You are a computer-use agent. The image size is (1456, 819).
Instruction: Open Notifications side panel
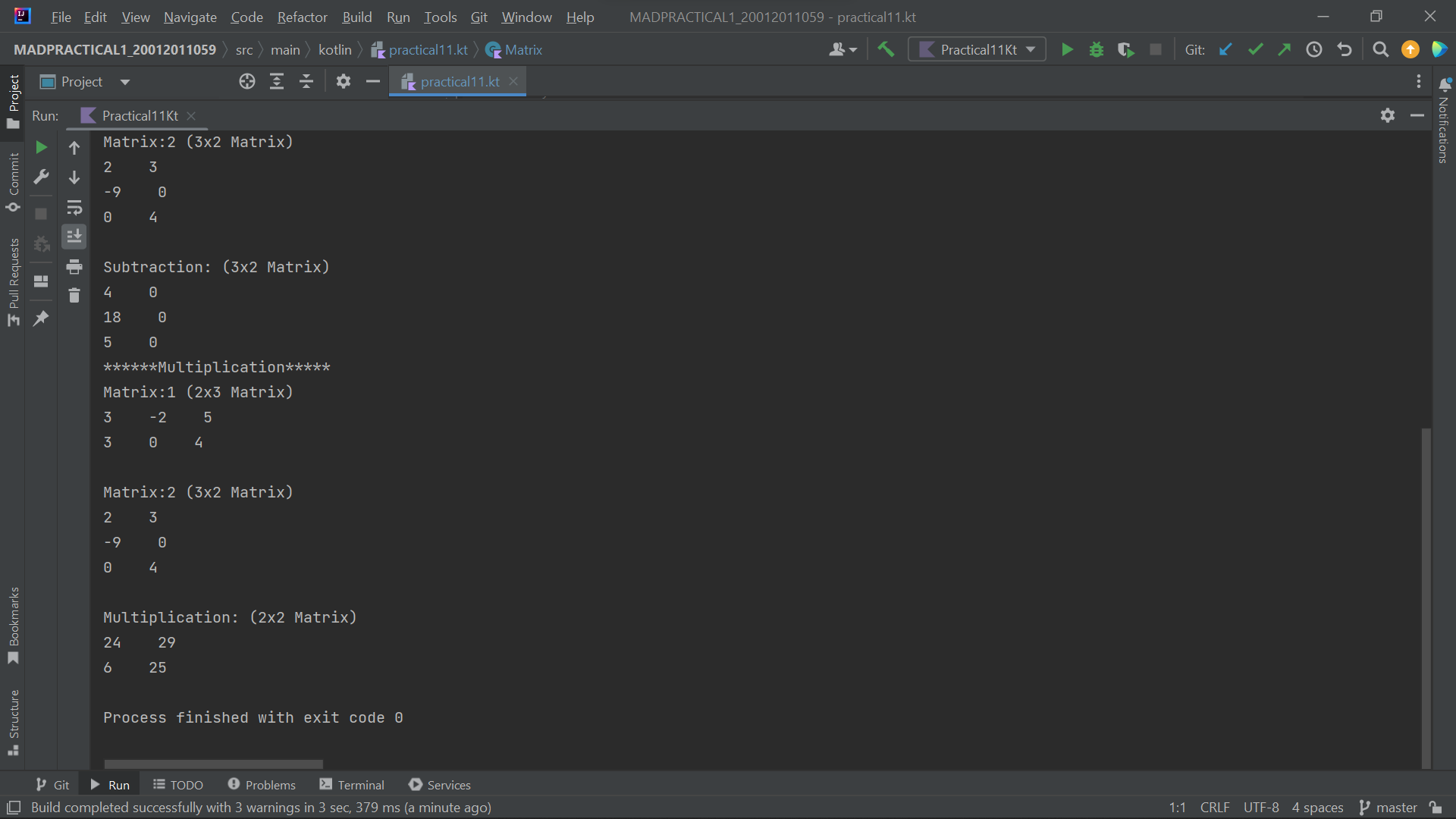coord(1444,120)
